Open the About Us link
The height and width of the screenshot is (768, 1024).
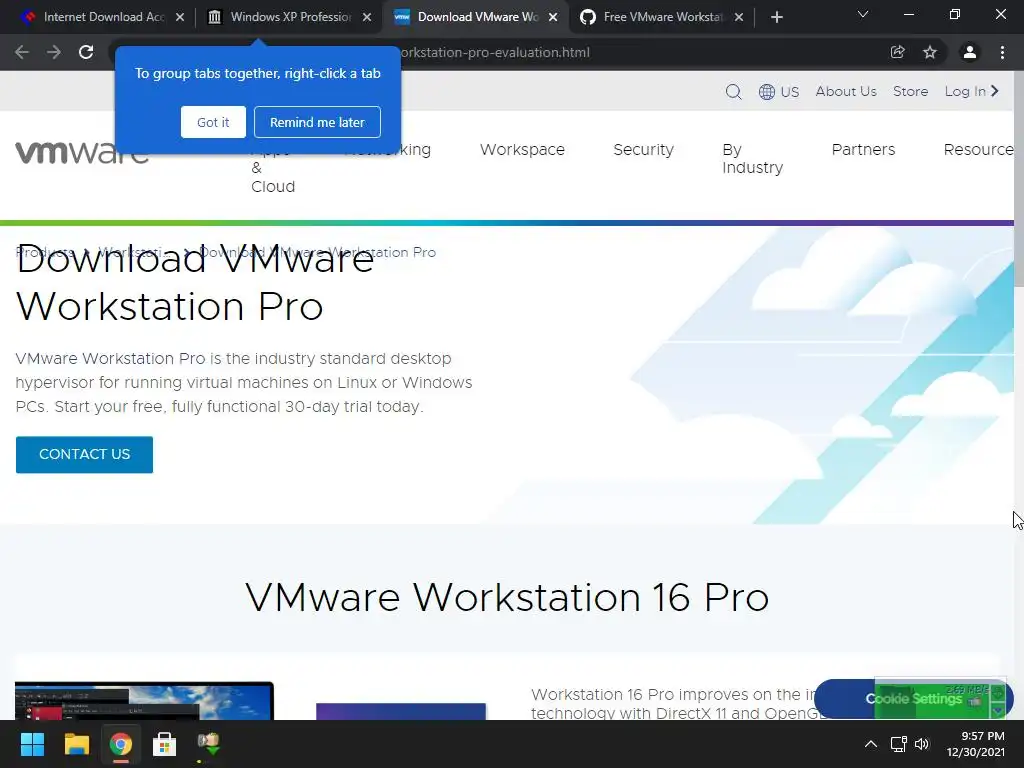[846, 91]
